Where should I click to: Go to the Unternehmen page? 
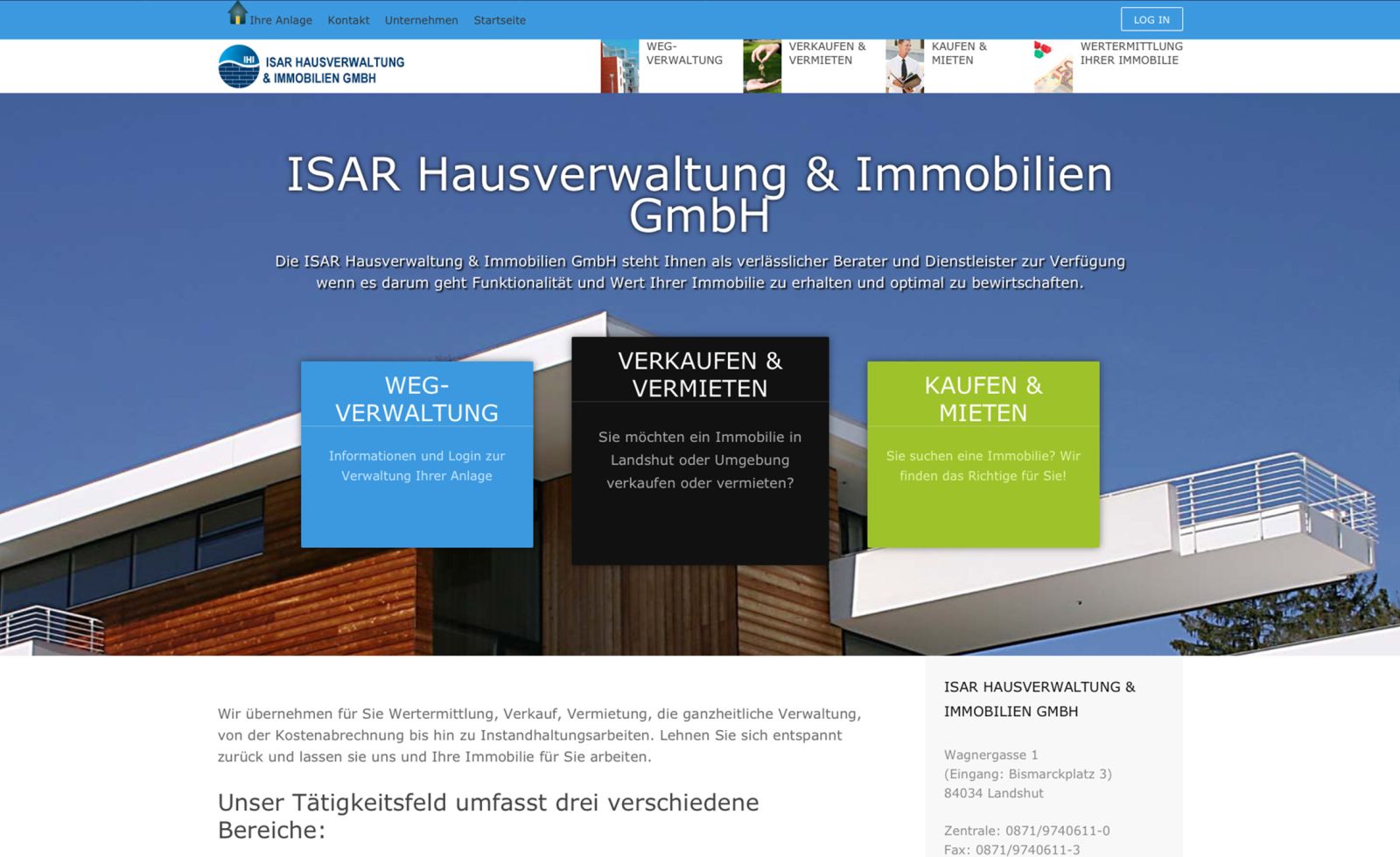(421, 20)
